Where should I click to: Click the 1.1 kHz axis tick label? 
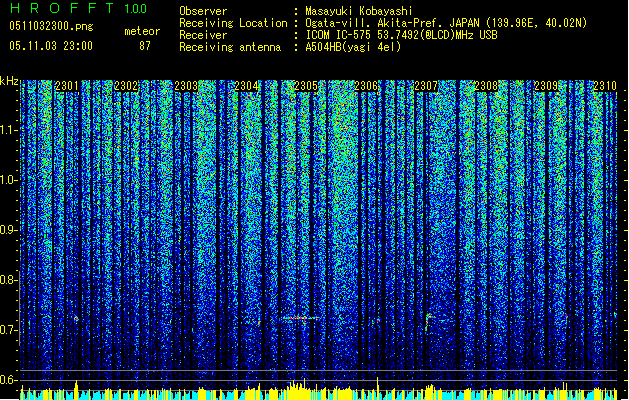[9, 130]
